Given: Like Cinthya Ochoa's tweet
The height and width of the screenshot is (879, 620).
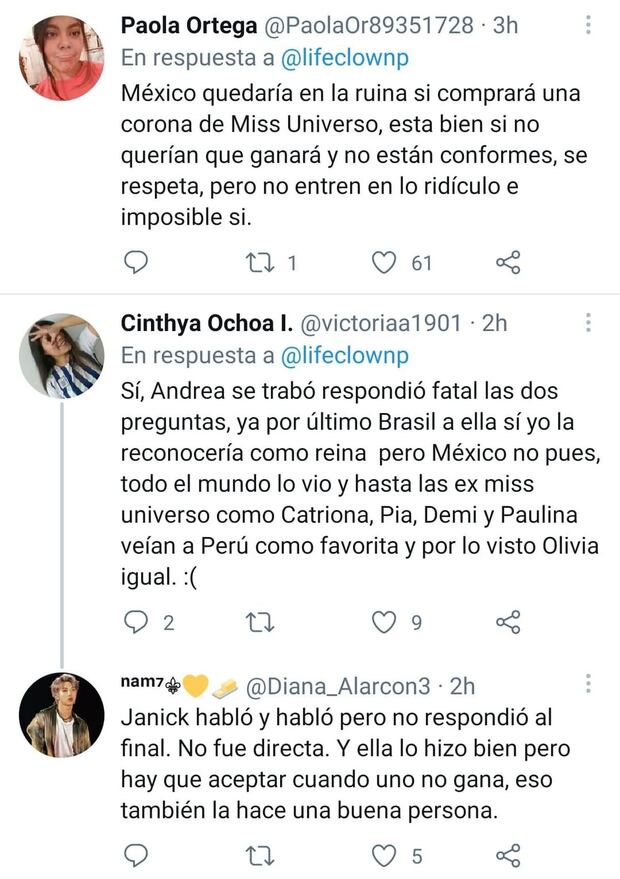Looking at the screenshot, I should [384, 622].
